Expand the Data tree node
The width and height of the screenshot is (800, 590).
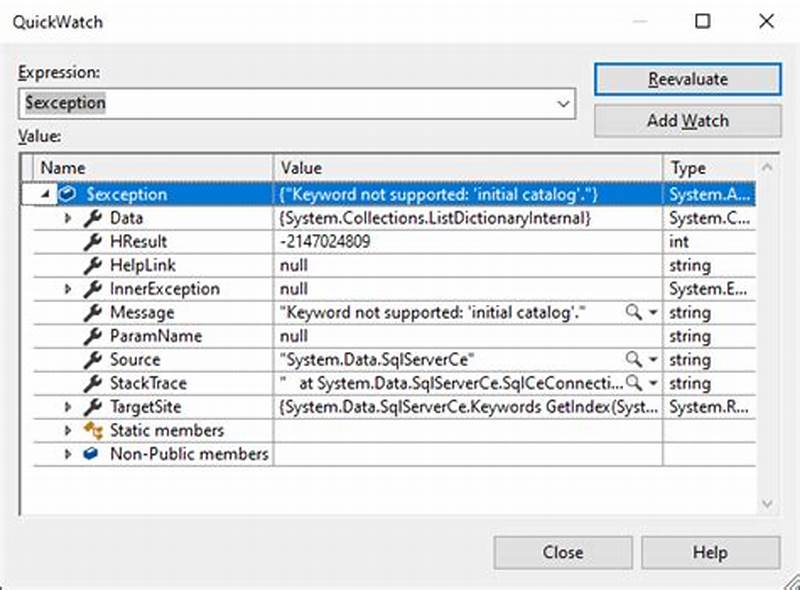tap(67, 218)
